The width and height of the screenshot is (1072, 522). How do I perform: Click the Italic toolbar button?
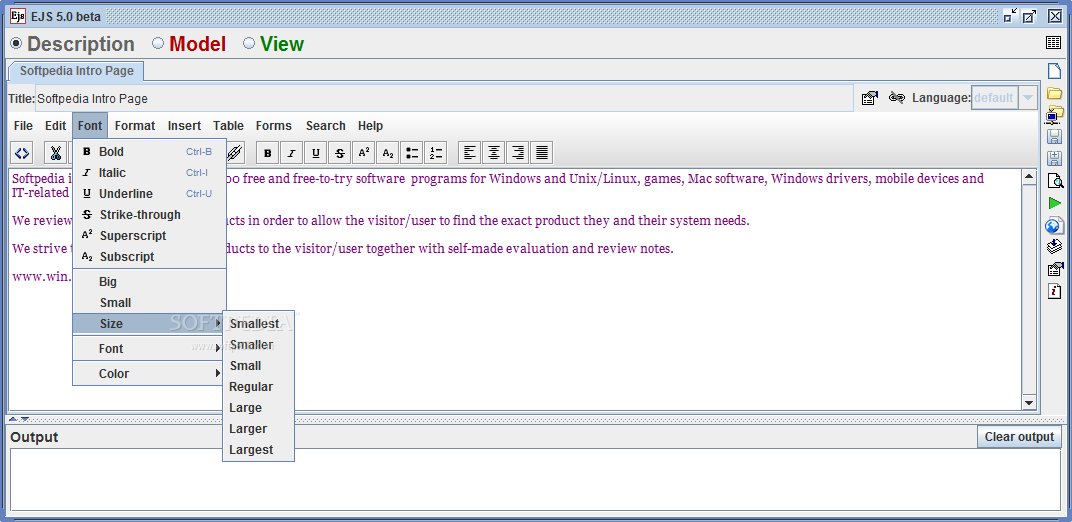(291, 152)
